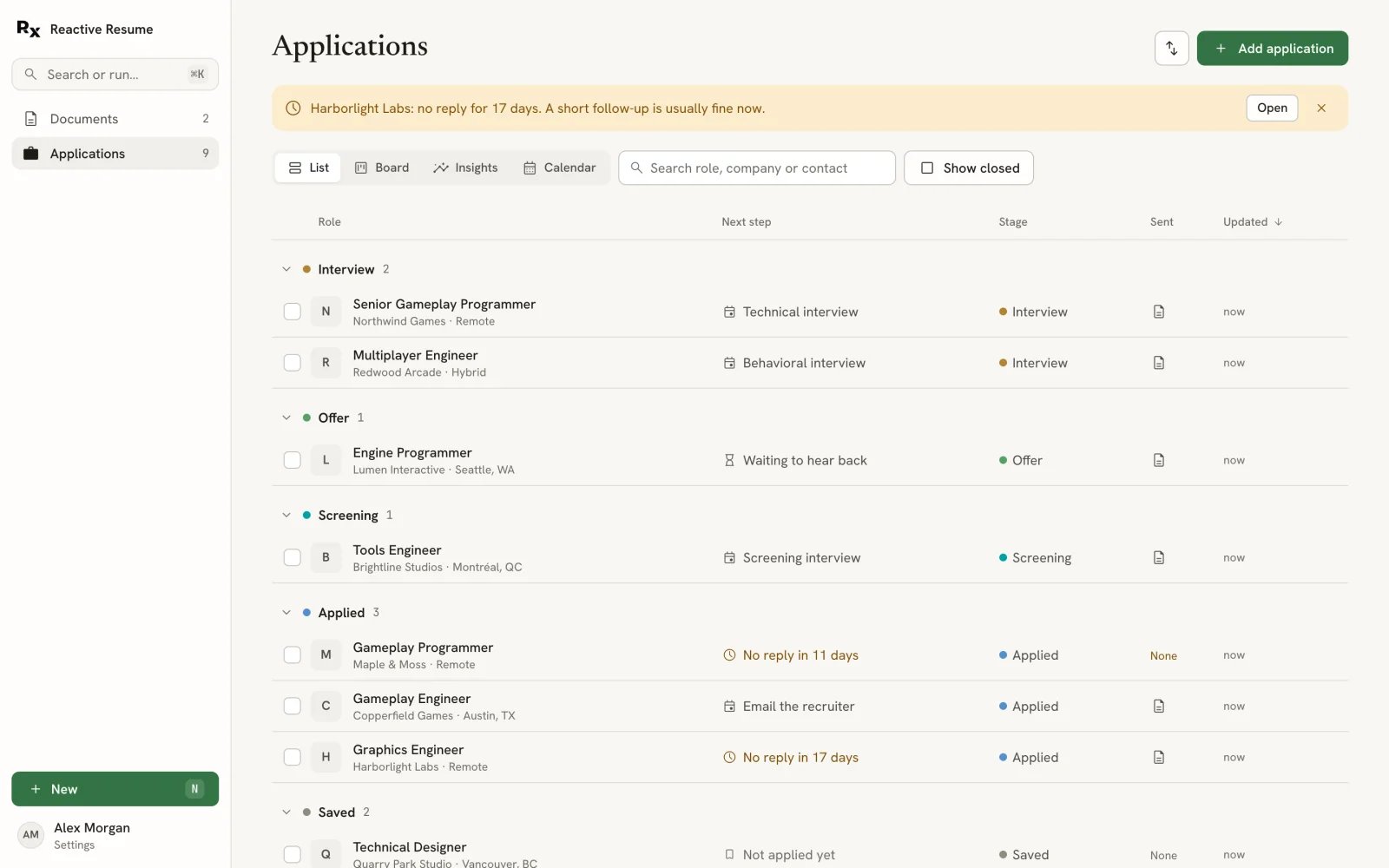
Task: Collapse the Interview group
Action: pos(286,270)
